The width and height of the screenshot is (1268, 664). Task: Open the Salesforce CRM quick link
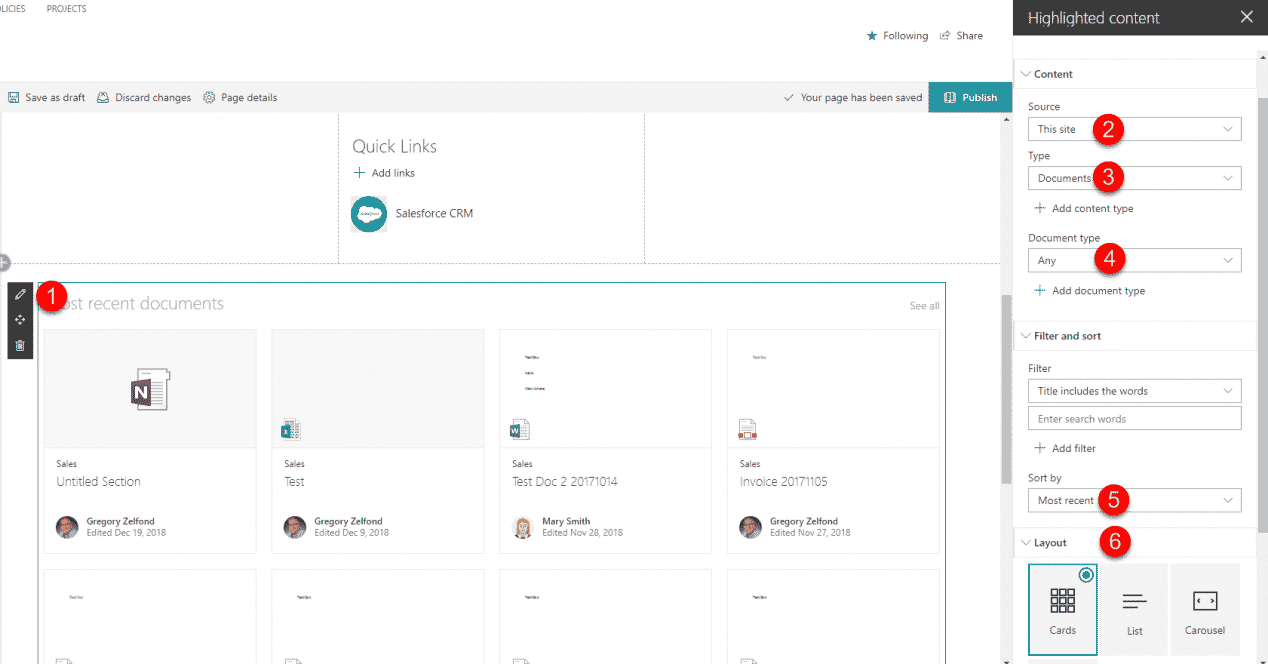coord(433,213)
